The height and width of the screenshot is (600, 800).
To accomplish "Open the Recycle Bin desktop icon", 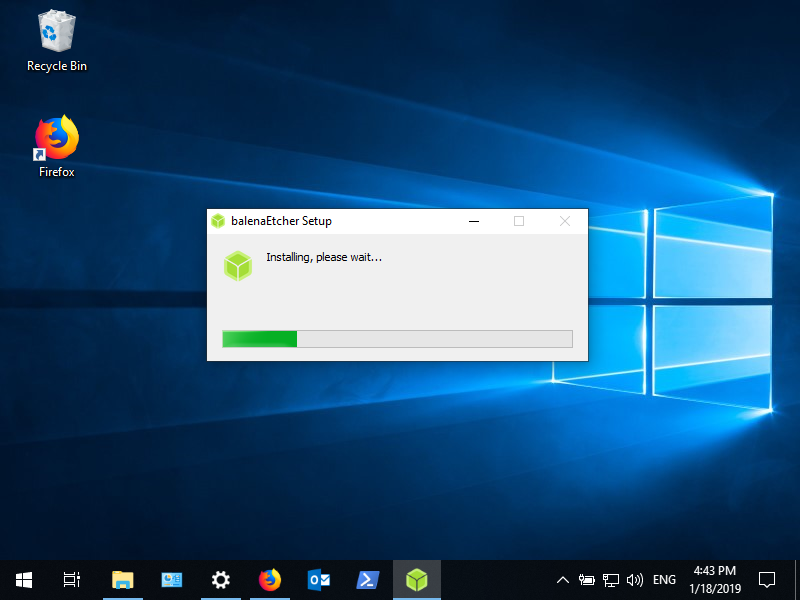I will tap(56, 41).
